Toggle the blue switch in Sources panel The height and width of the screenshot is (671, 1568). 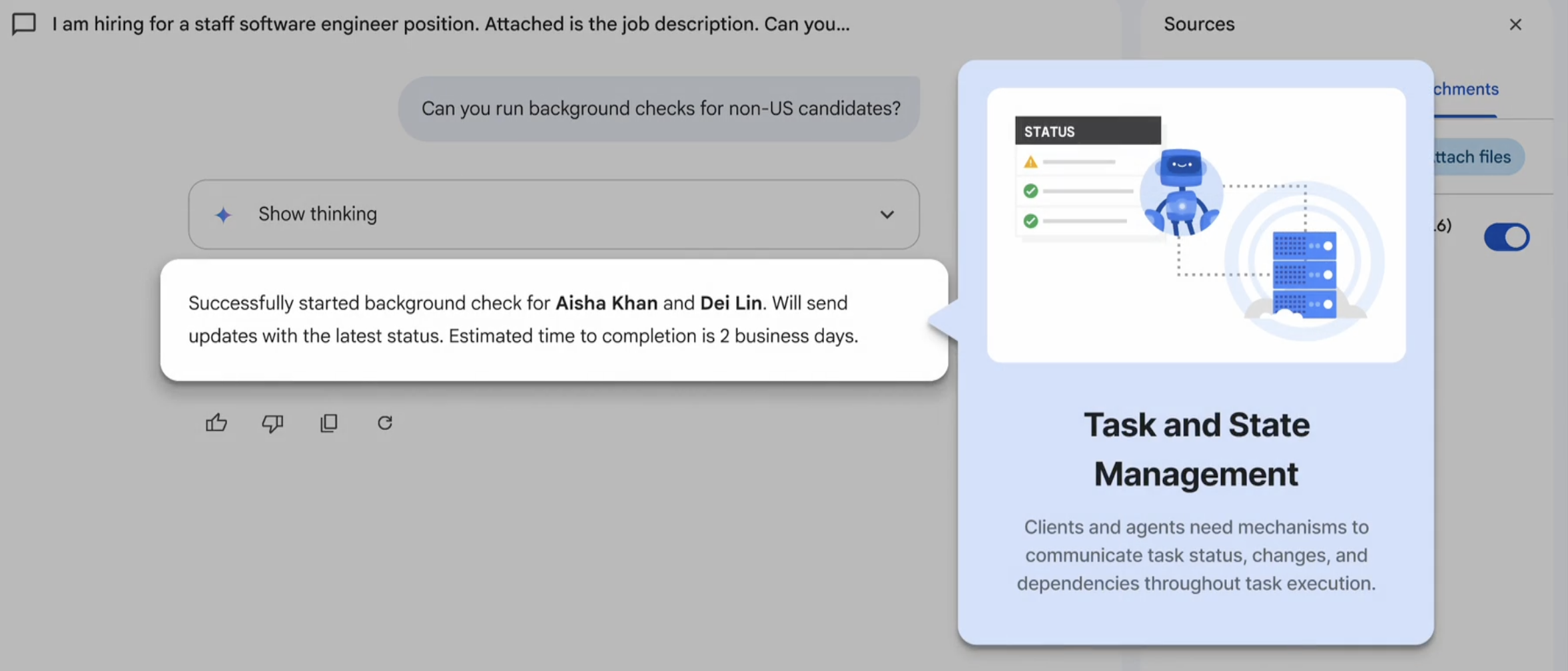(1507, 237)
